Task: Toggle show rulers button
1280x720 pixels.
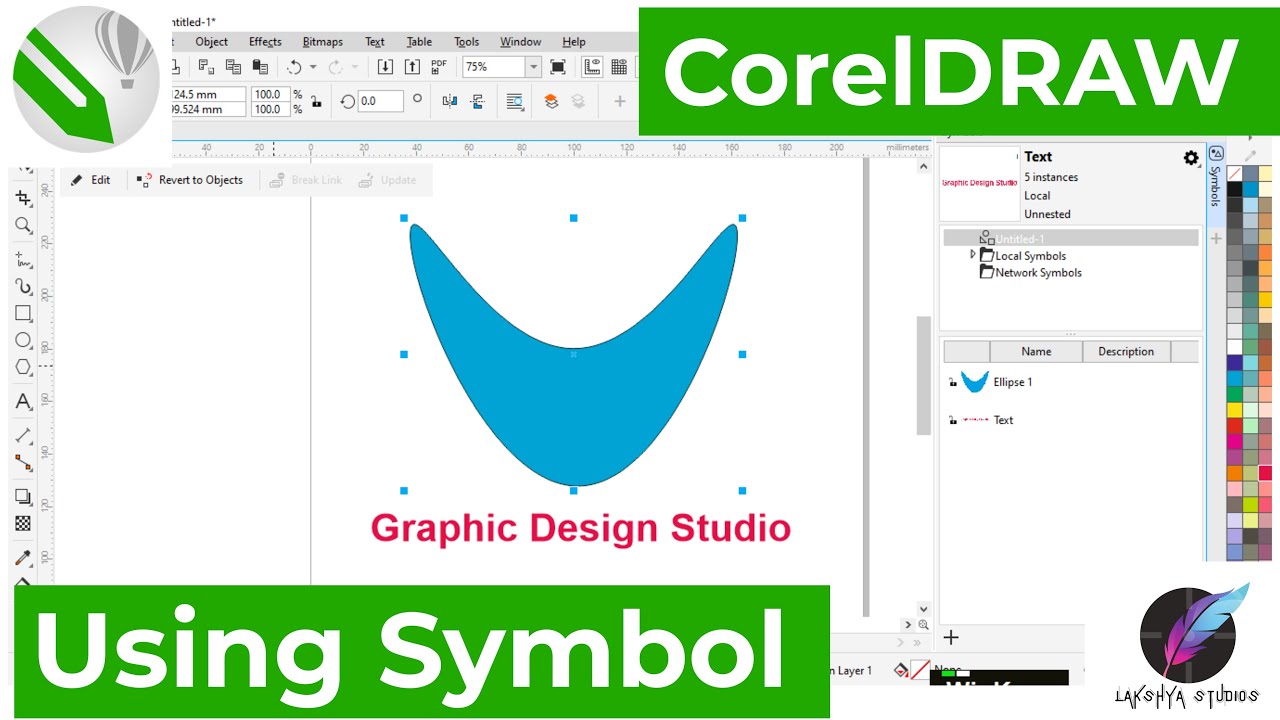Action: 592,67
